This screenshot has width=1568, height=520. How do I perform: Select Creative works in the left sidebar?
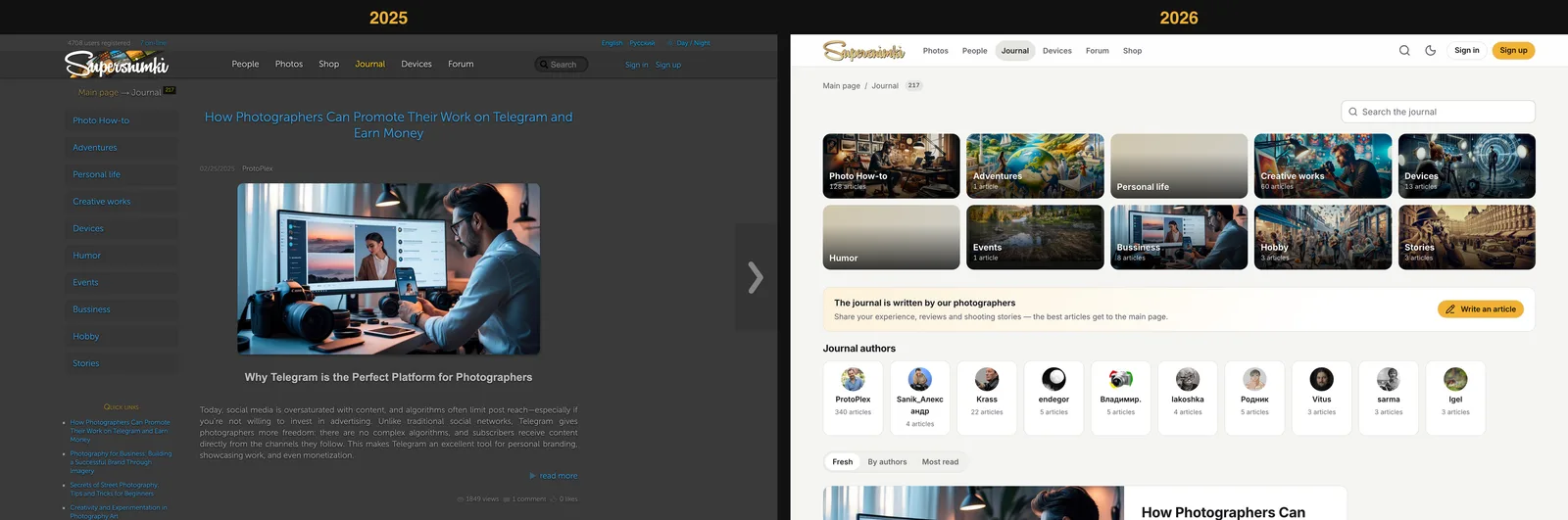point(102,202)
